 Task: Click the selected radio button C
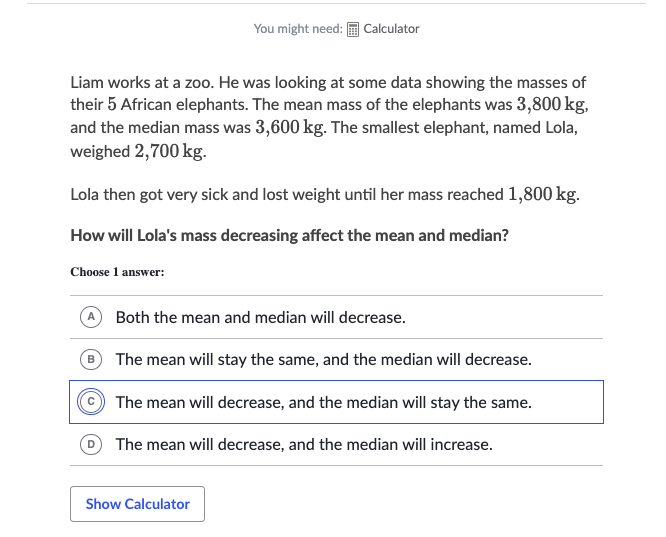click(91, 402)
